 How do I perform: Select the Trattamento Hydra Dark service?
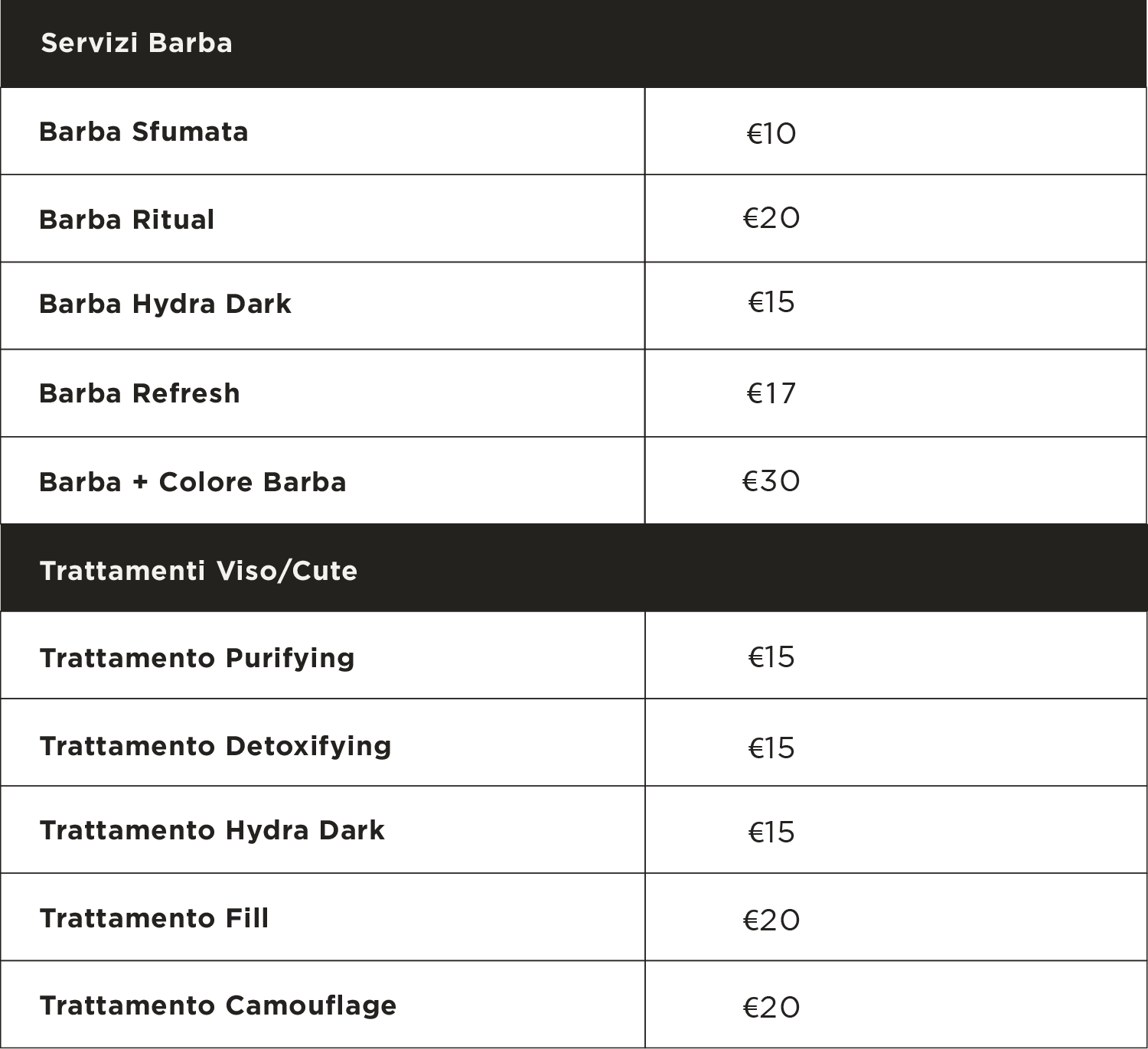pyautogui.click(x=213, y=830)
